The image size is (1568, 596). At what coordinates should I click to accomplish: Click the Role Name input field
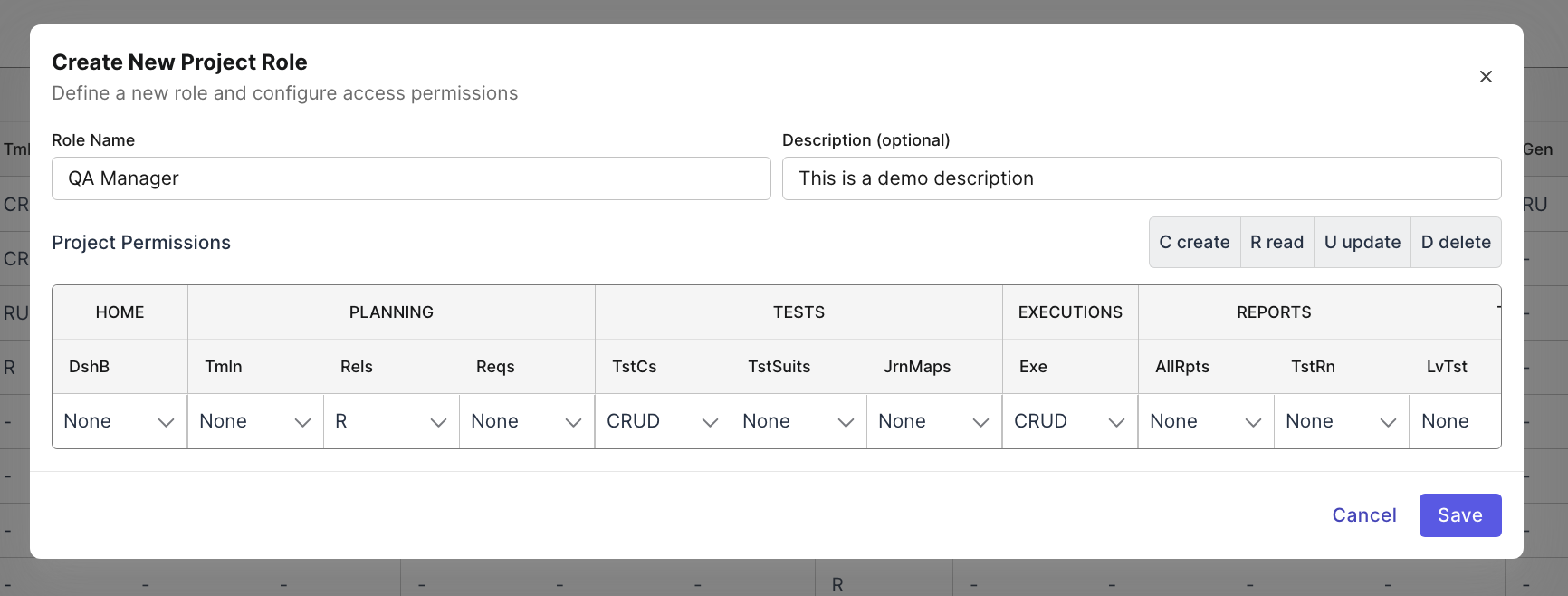tap(411, 178)
